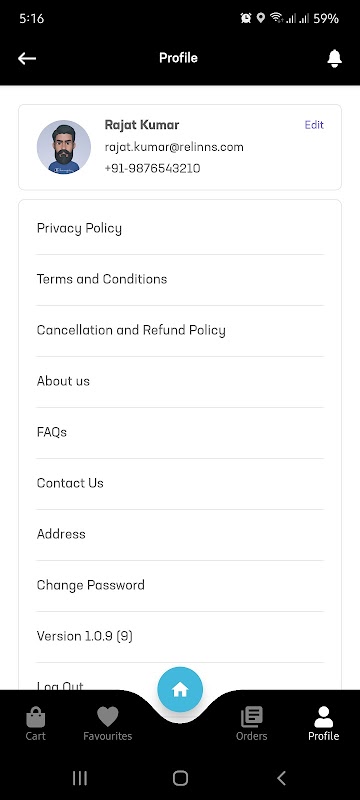Open the FAQs entry
Screen dimensions: 360x800
pyautogui.click(x=180, y=433)
